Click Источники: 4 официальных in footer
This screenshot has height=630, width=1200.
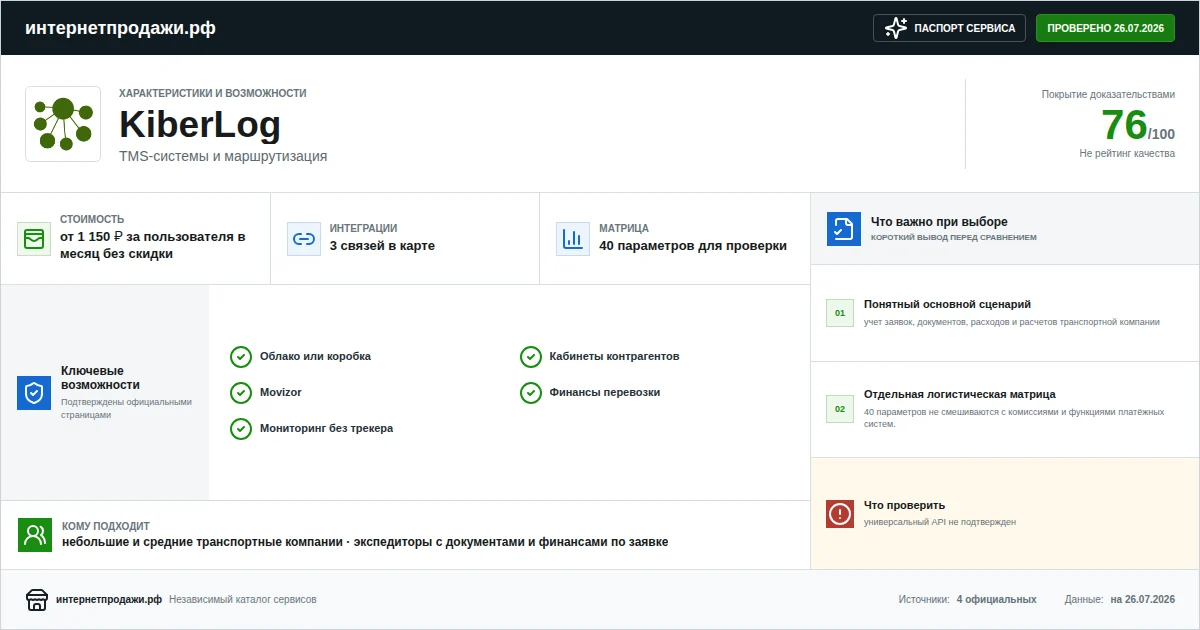tap(968, 600)
